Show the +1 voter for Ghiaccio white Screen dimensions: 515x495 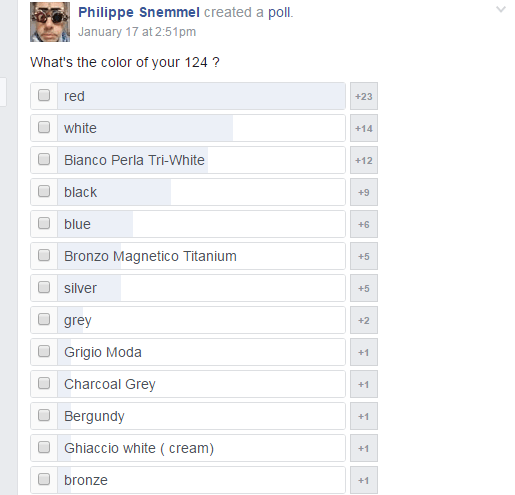pyautogui.click(x=364, y=448)
